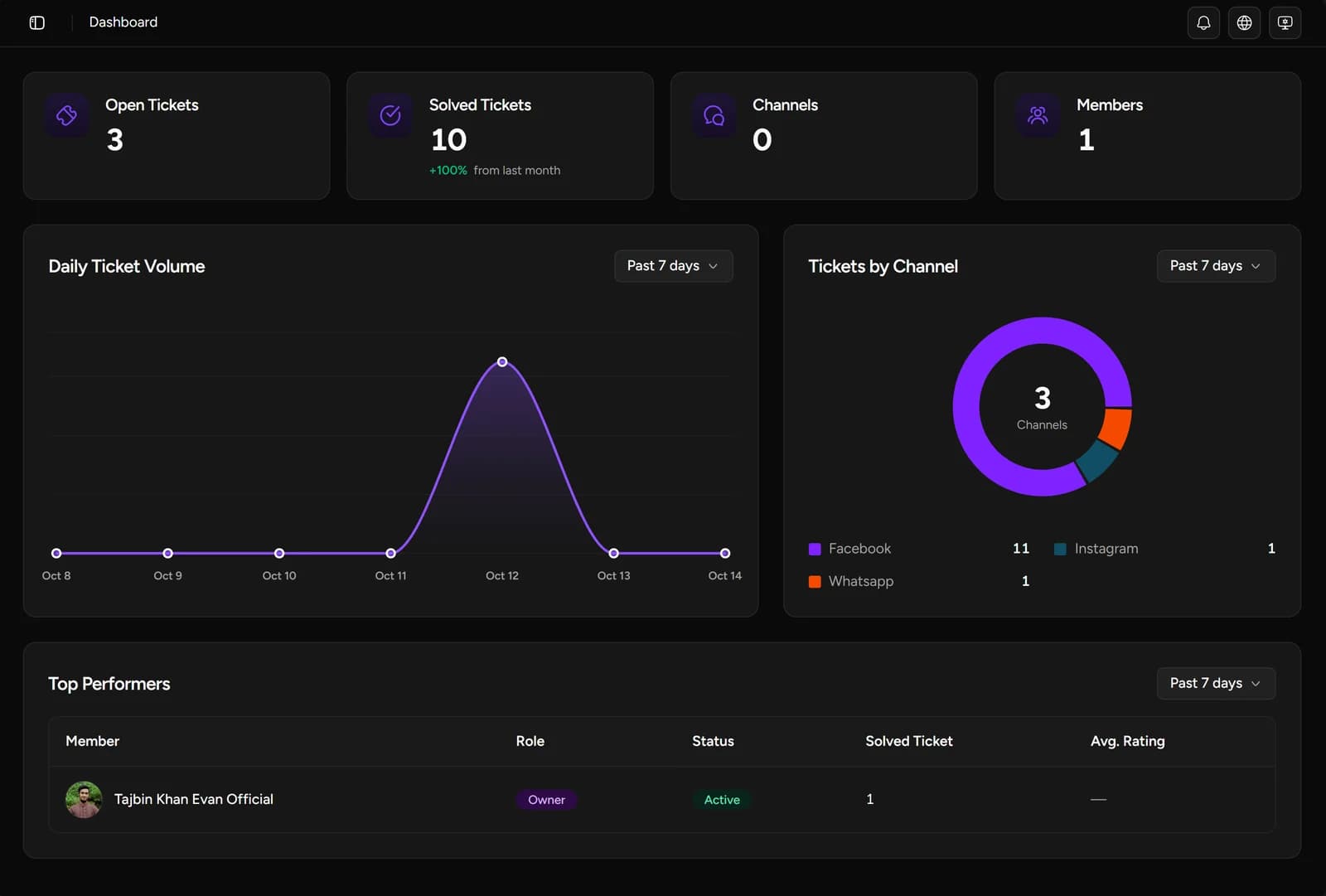
Task: Open Tajbin Khan Evan Official member name
Action: (194, 799)
